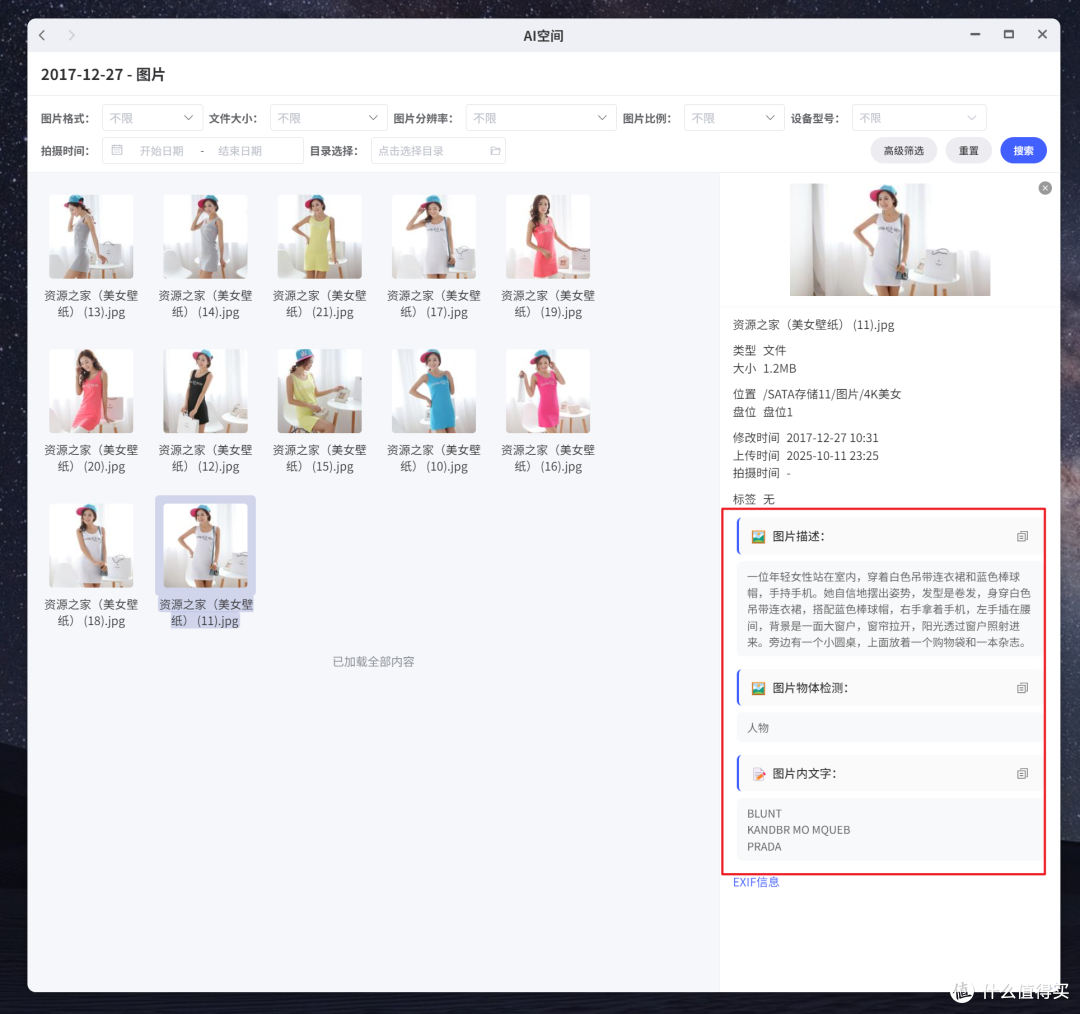Open the 图片比例 dropdown
Image resolution: width=1080 pixels, height=1014 pixels.
[x=734, y=118]
